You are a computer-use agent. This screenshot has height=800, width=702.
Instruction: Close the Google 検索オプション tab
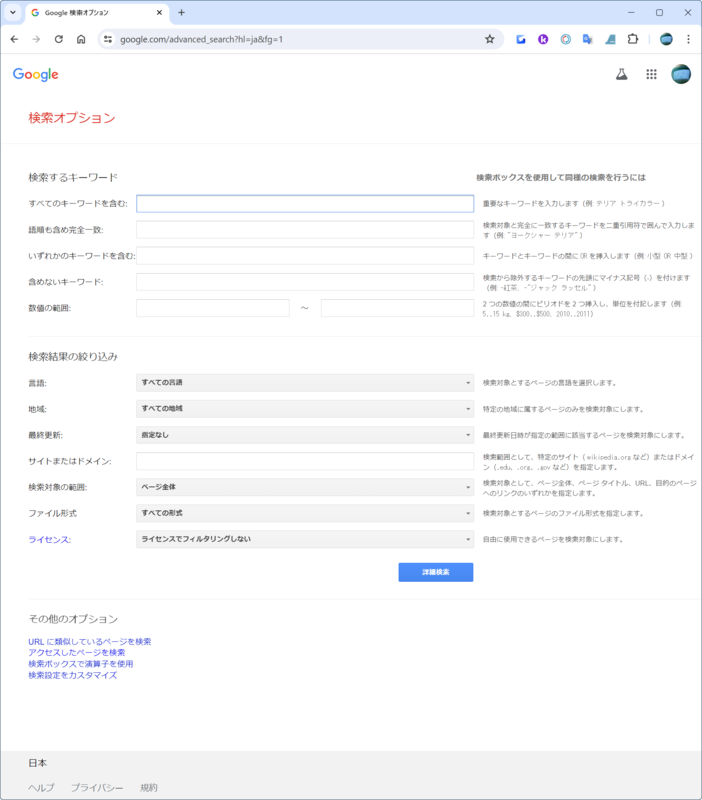pyautogui.click(x=159, y=12)
